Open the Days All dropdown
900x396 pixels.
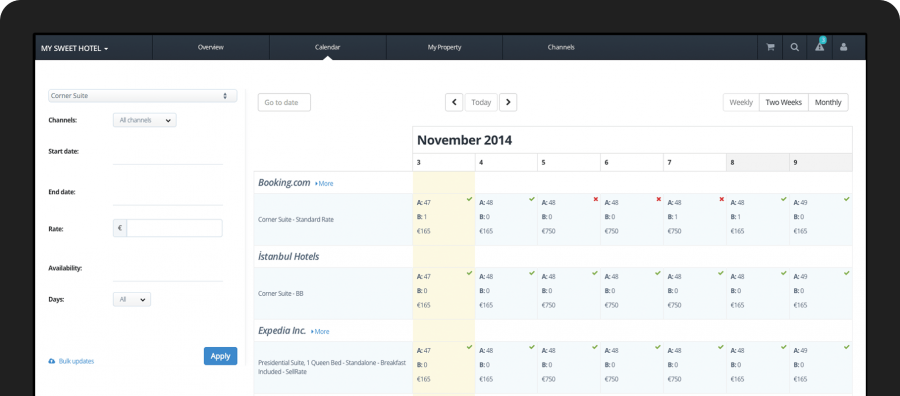(x=132, y=300)
